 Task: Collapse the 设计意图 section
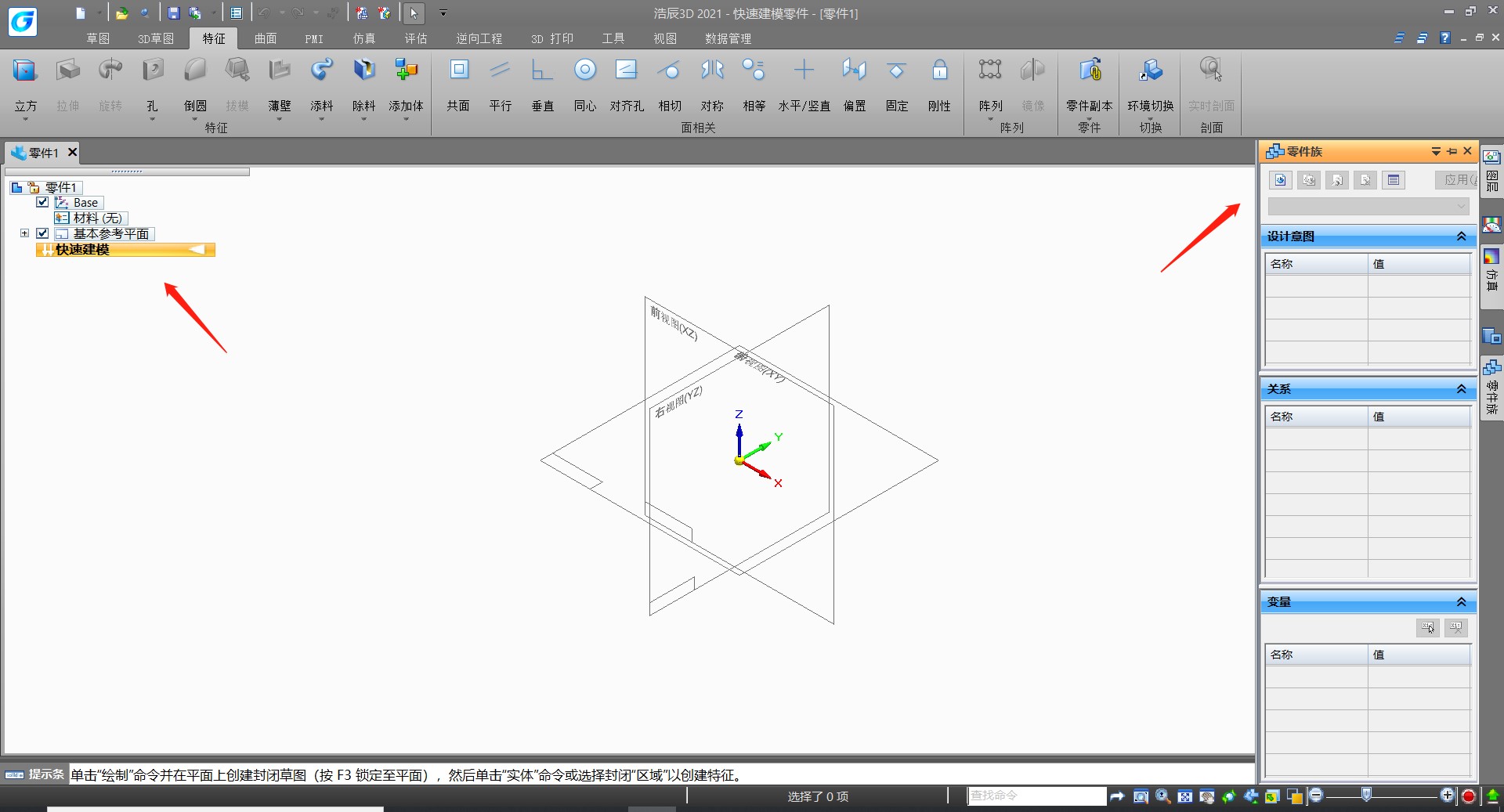(x=1461, y=236)
